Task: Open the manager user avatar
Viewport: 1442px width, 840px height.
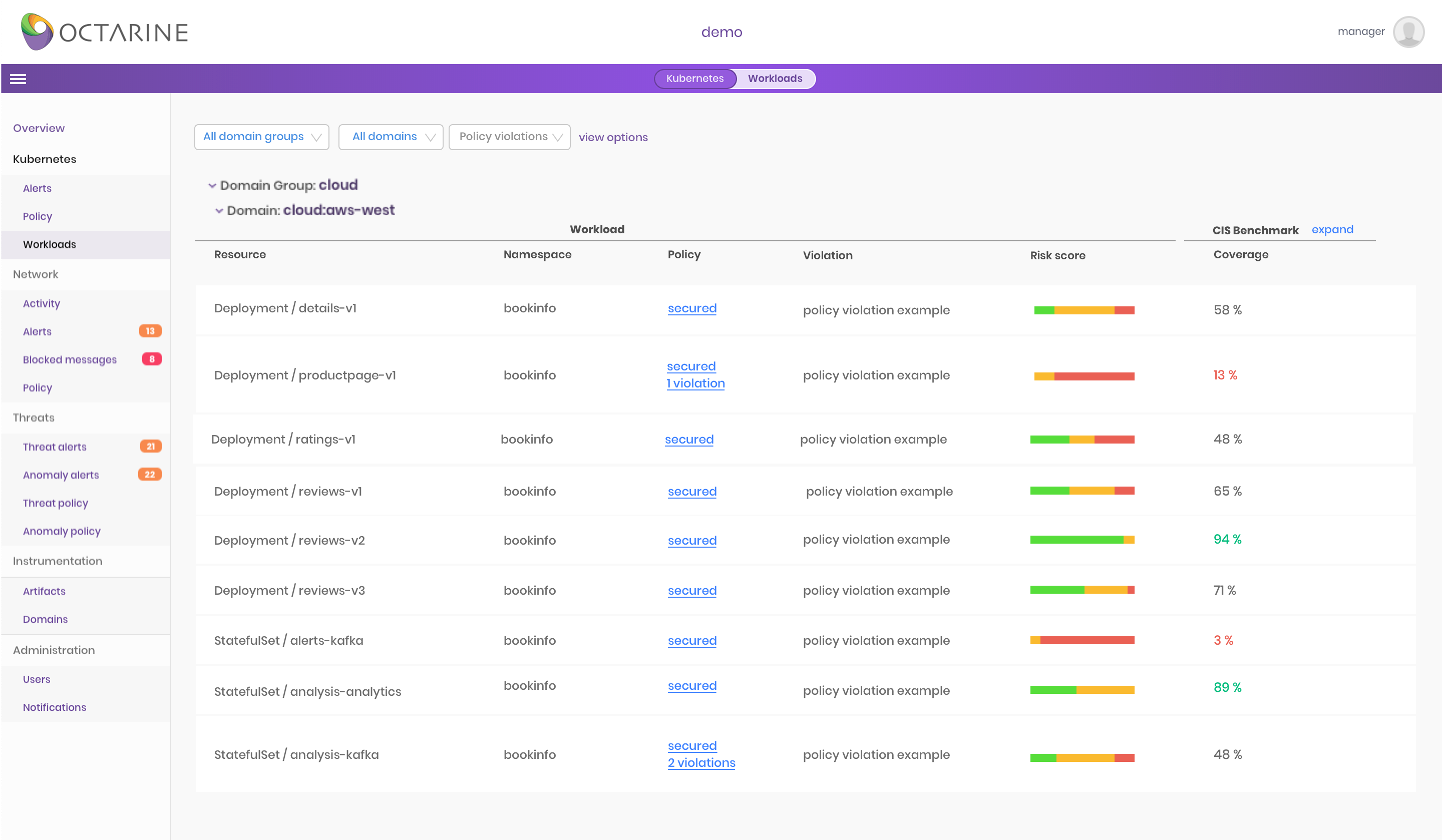Action: [1408, 32]
